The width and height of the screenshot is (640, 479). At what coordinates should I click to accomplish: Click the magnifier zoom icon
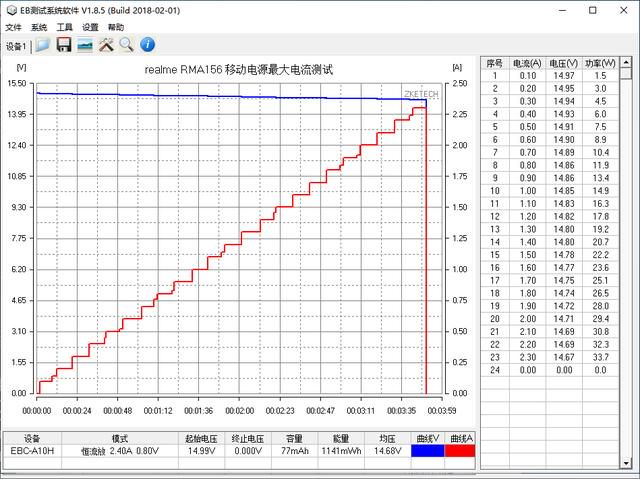127,45
